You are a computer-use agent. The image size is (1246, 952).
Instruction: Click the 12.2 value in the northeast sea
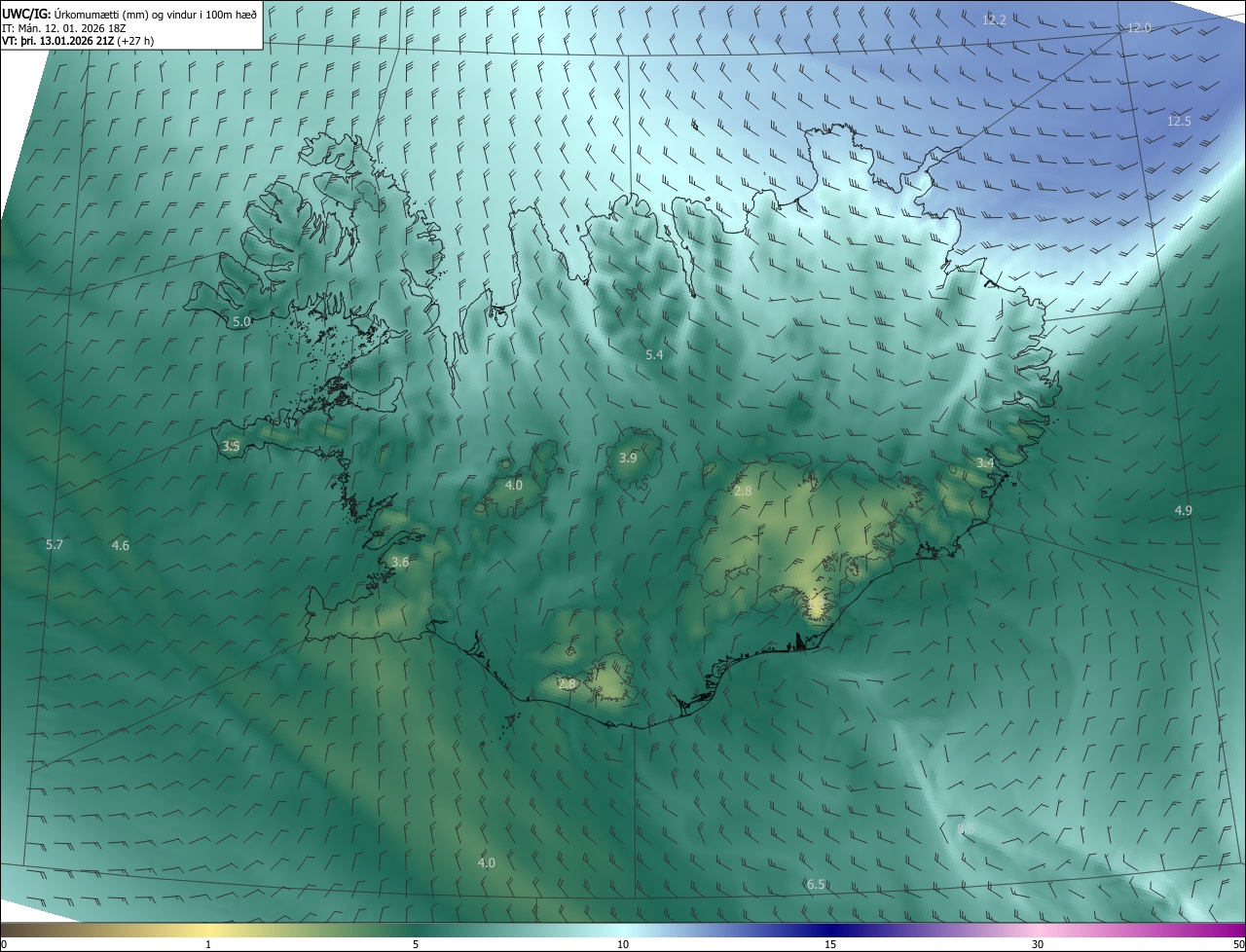coord(994,19)
